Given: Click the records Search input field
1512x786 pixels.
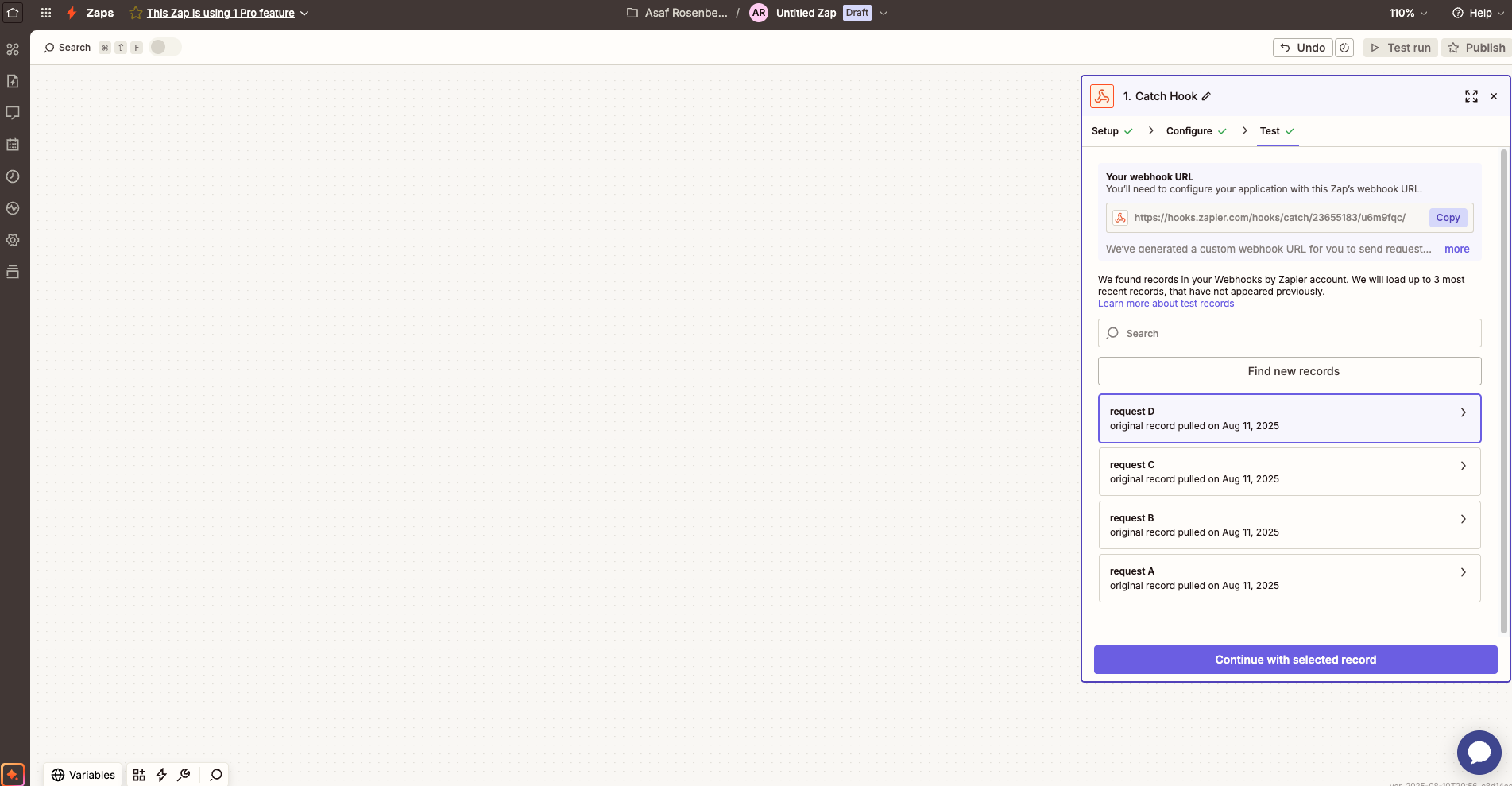Looking at the screenshot, I should pos(1290,333).
